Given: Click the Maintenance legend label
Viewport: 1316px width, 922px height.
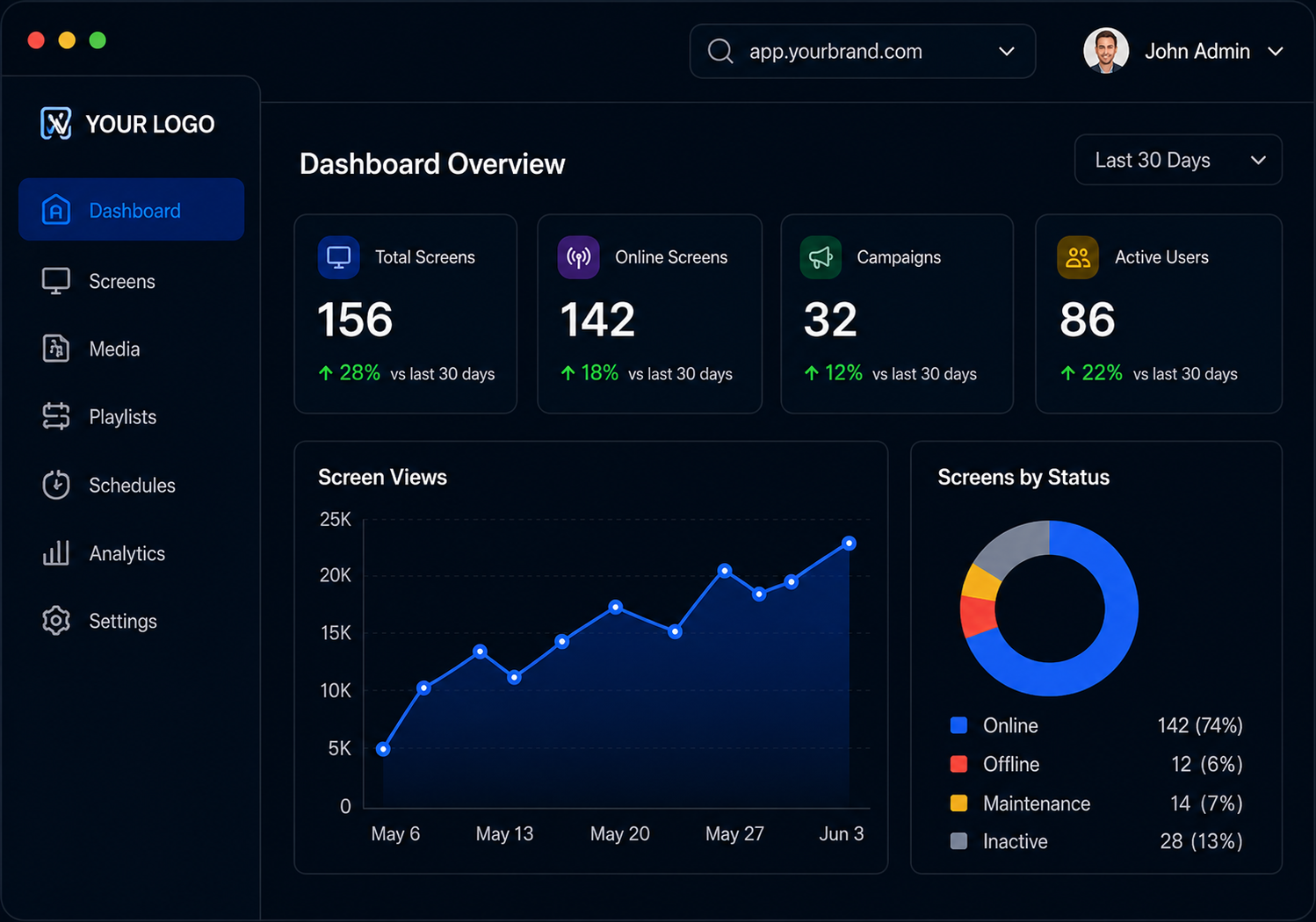Looking at the screenshot, I should coord(1037,803).
